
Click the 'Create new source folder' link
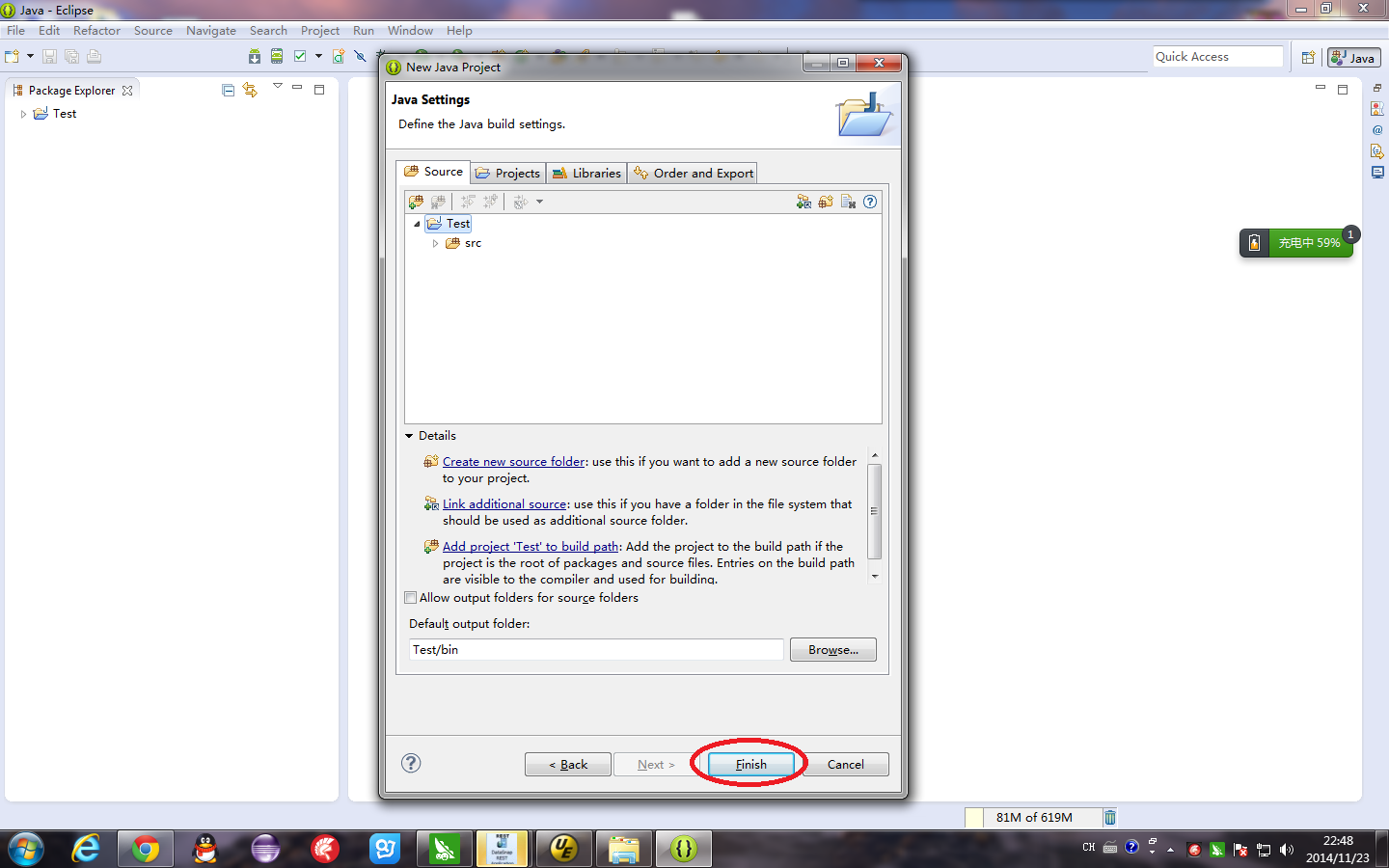click(x=513, y=462)
